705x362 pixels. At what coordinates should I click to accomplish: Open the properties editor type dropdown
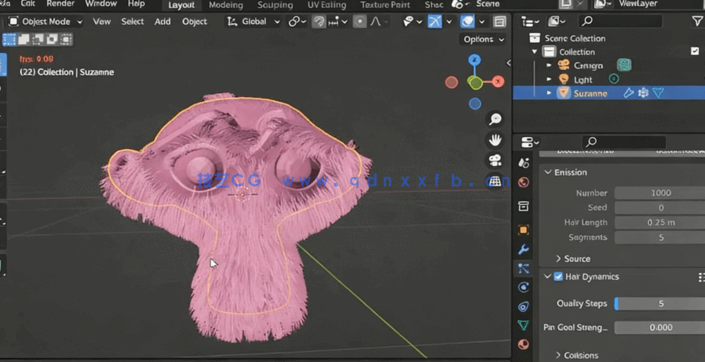pyautogui.click(x=530, y=143)
